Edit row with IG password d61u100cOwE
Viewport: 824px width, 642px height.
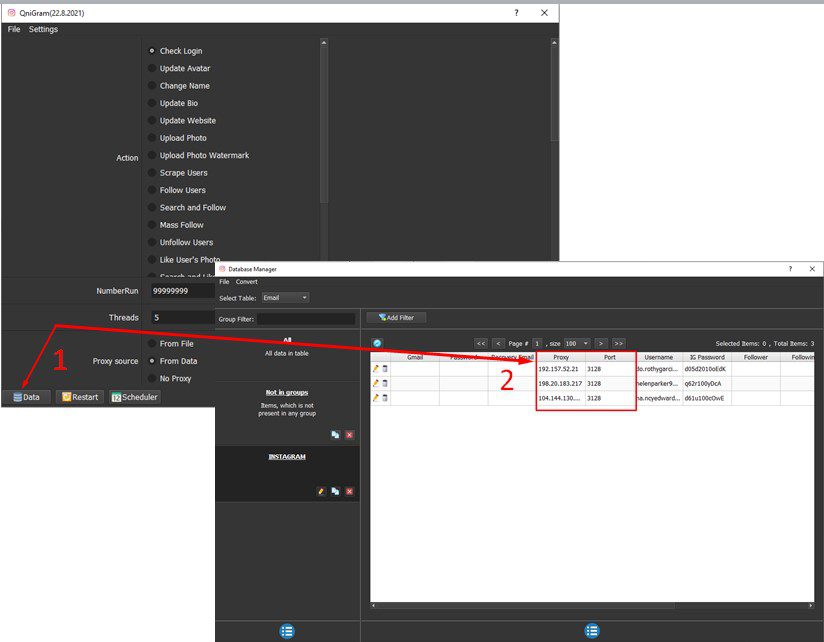click(x=376, y=398)
